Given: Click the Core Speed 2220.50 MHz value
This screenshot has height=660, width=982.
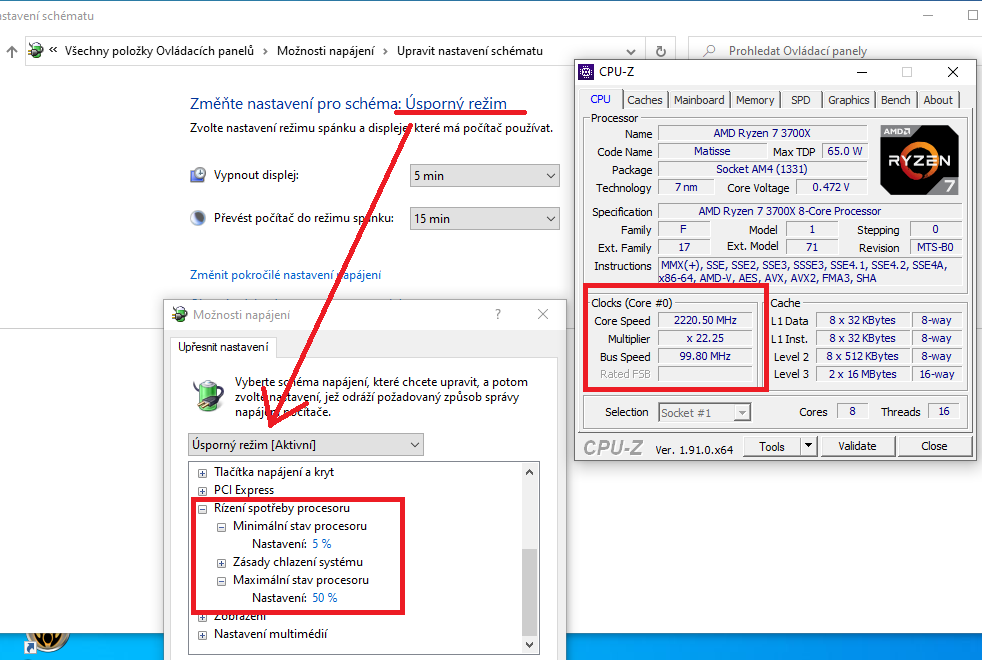Looking at the screenshot, I should pos(705,320).
